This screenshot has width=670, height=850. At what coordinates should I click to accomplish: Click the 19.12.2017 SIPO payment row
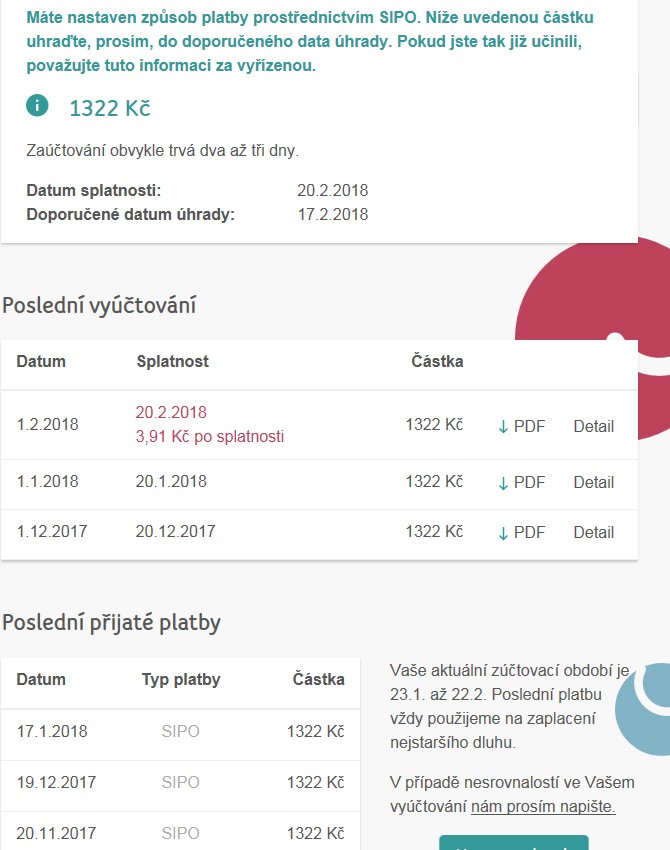(181, 783)
